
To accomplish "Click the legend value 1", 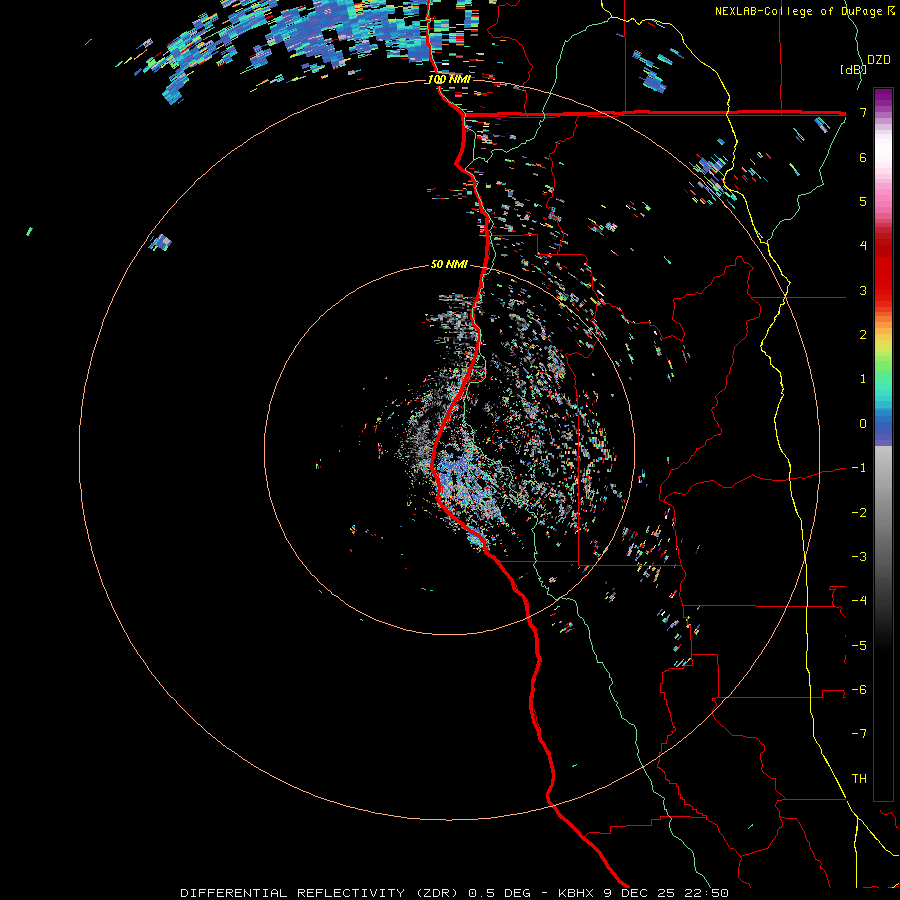I will click(x=863, y=379).
